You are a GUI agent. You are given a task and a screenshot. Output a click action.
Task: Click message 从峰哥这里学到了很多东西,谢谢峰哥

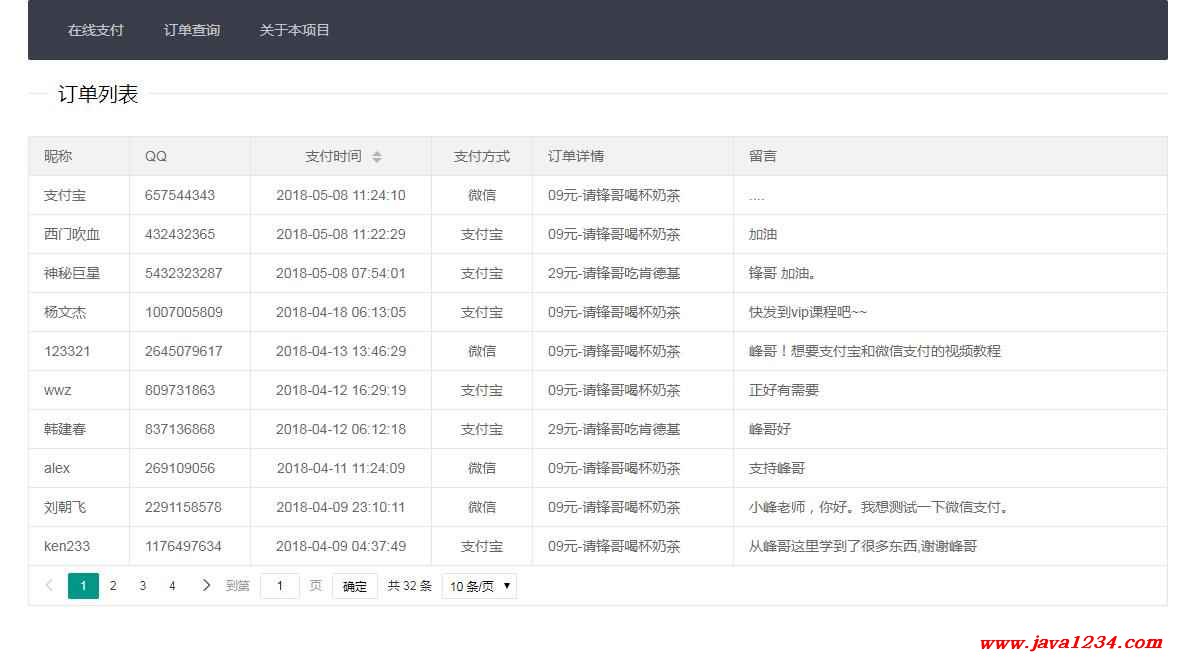862,547
